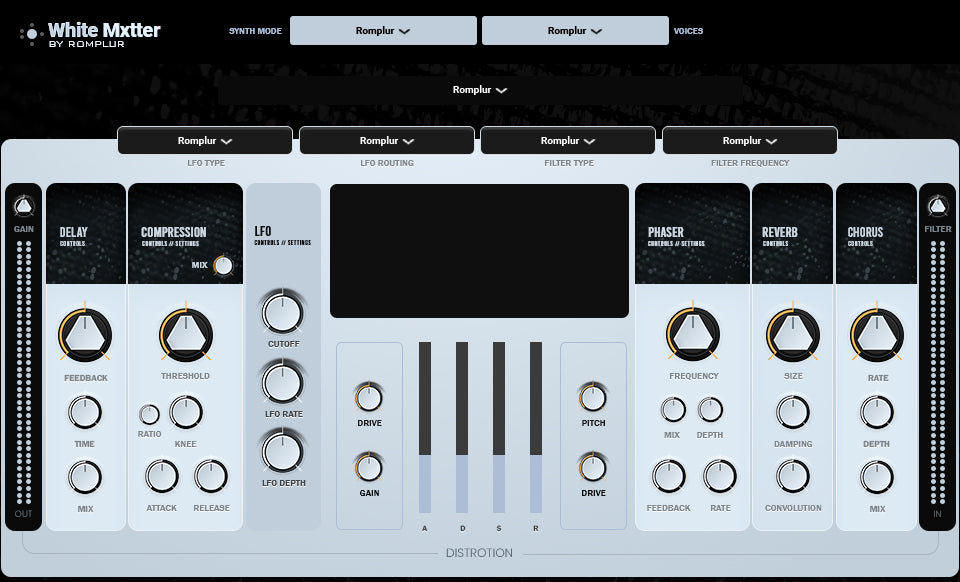
Task: Click the Chorus Rate knob
Action: tap(877, 335)
